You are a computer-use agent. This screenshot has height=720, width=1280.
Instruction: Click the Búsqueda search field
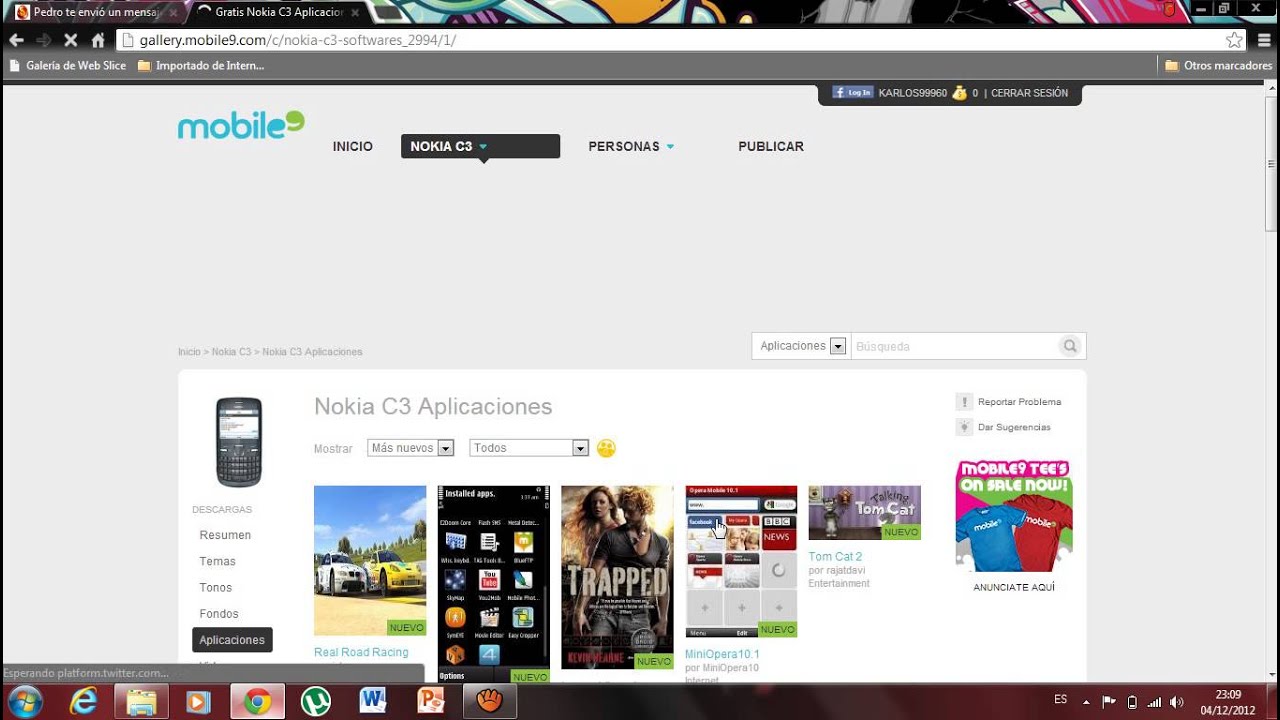(954, 346)
